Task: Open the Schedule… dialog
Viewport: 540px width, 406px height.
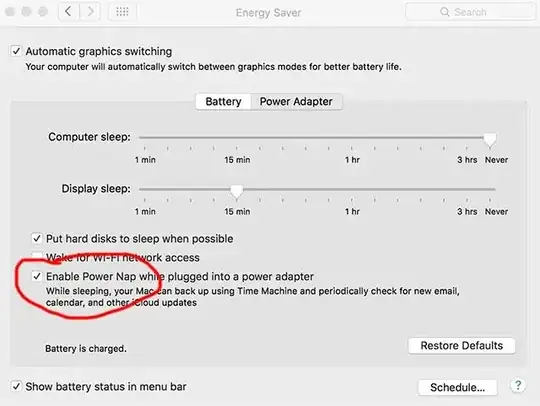Action: point(457,387)
